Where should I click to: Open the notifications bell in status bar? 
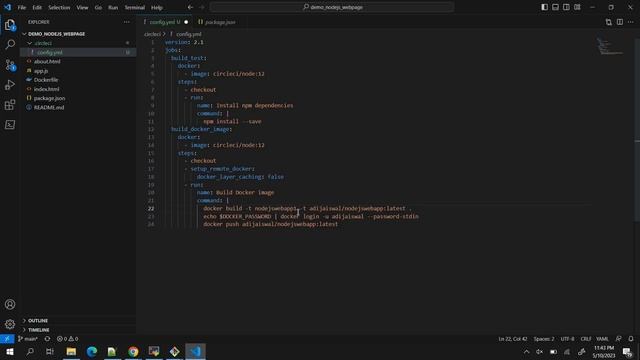coord(631,339)
